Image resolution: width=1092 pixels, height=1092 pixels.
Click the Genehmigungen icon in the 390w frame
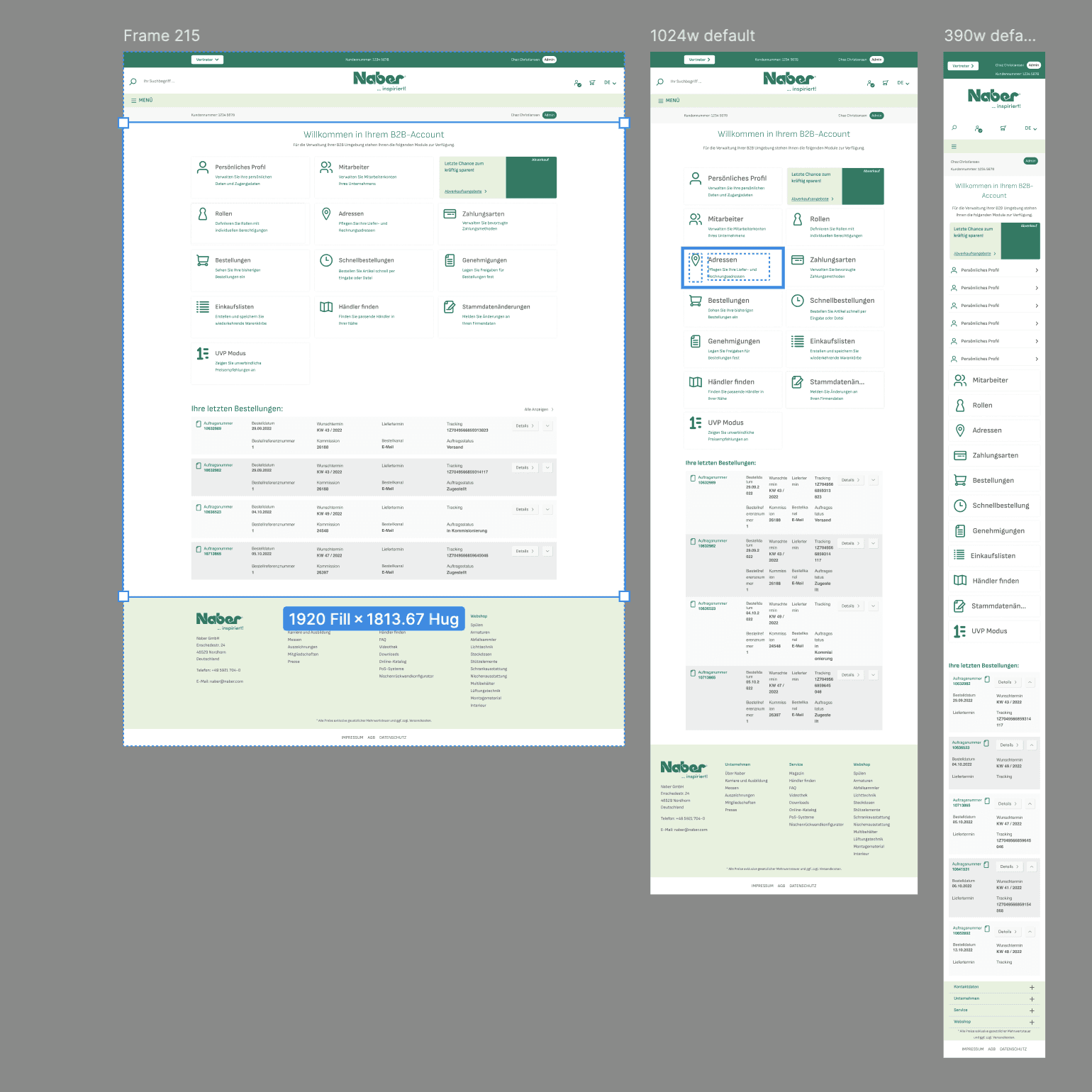(x=960, y=530)
